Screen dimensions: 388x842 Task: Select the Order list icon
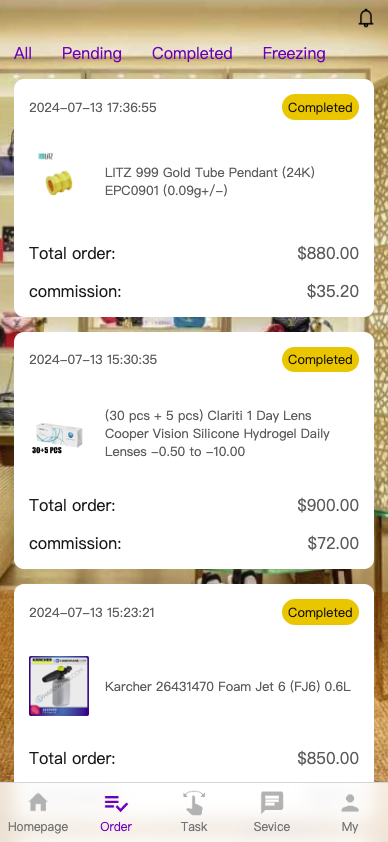tap(116, 803)
